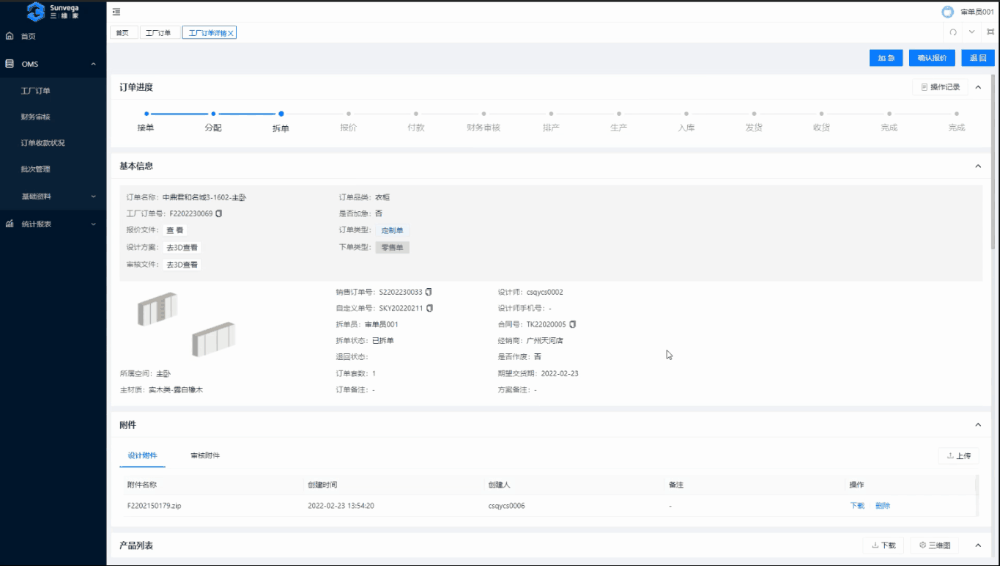Open 财务审核 in the sidebar

pyautogui.click(x=35, y=116)
